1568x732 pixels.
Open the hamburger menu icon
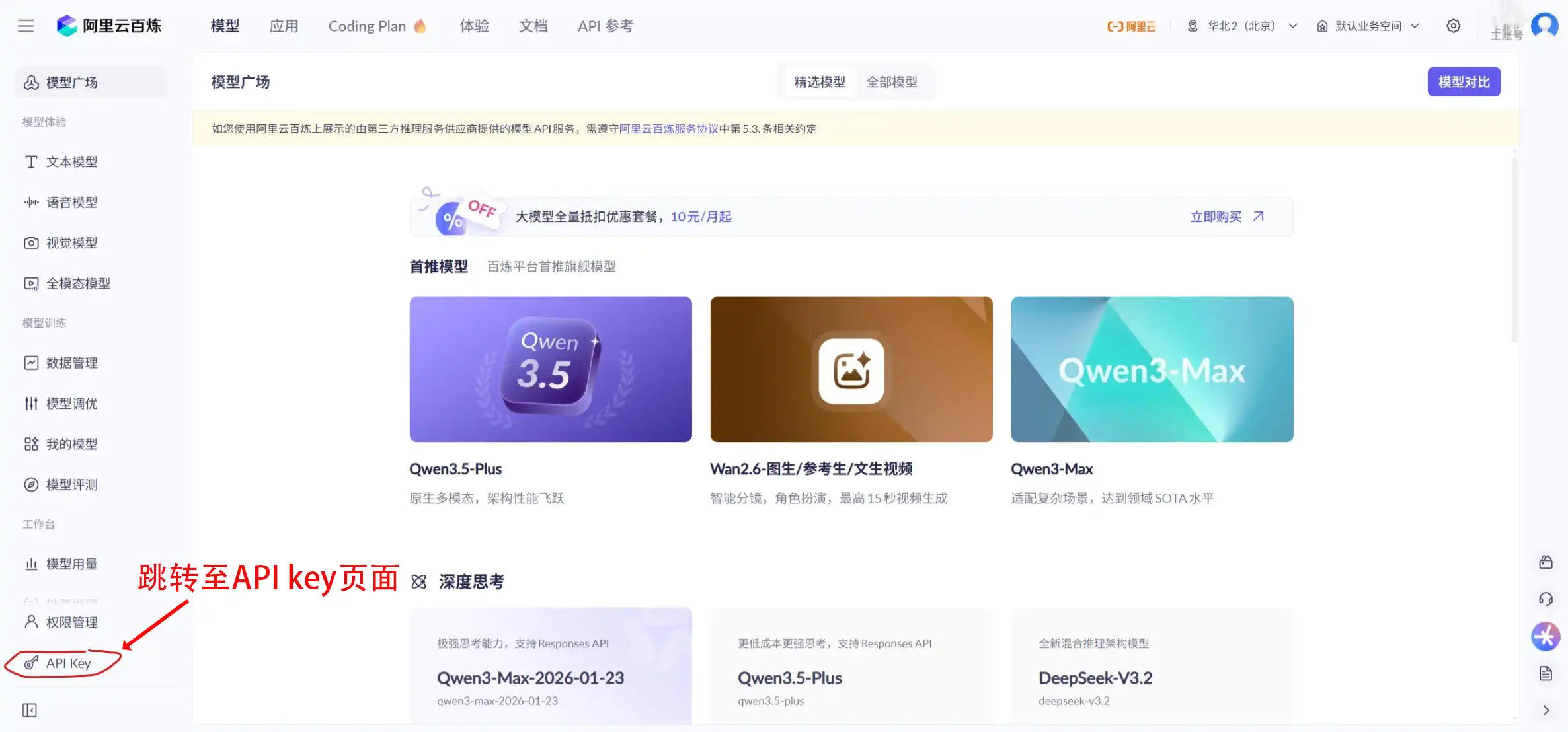pyautogui.click(x=26, y=26)
